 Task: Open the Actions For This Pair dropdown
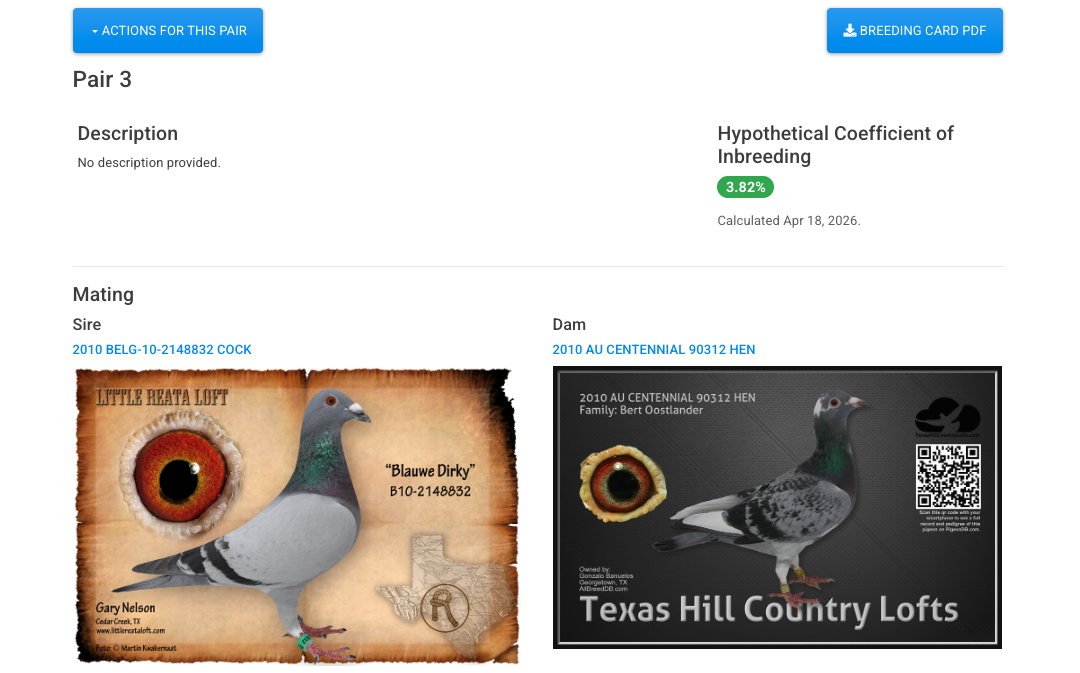(x=168, y=31)
